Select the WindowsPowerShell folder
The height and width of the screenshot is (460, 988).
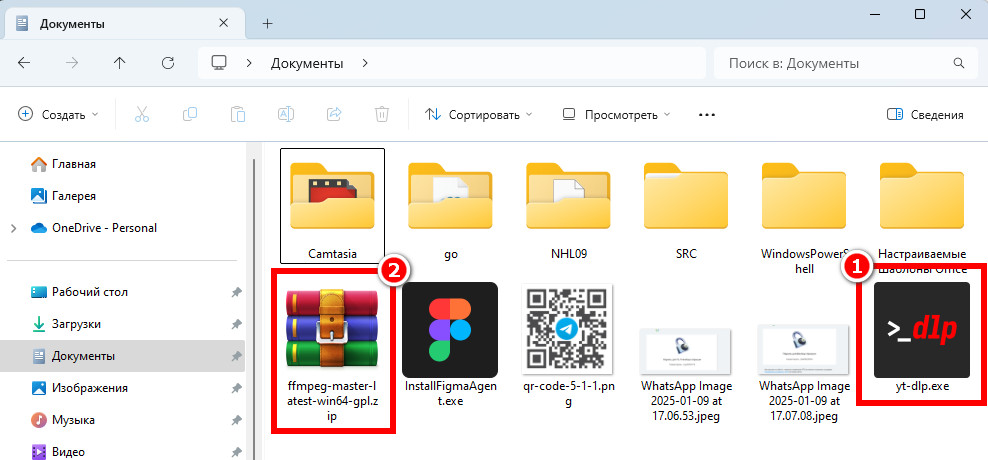pyautogui.click(x=803, y=217)
